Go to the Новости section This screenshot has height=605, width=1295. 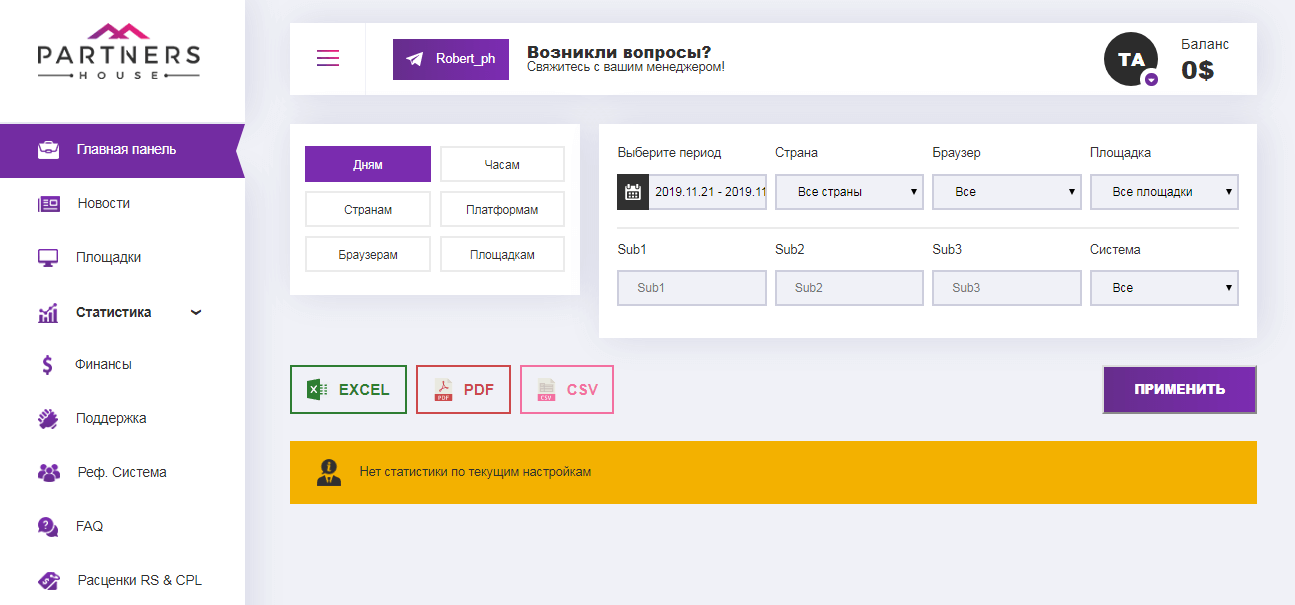click(47, 203)
